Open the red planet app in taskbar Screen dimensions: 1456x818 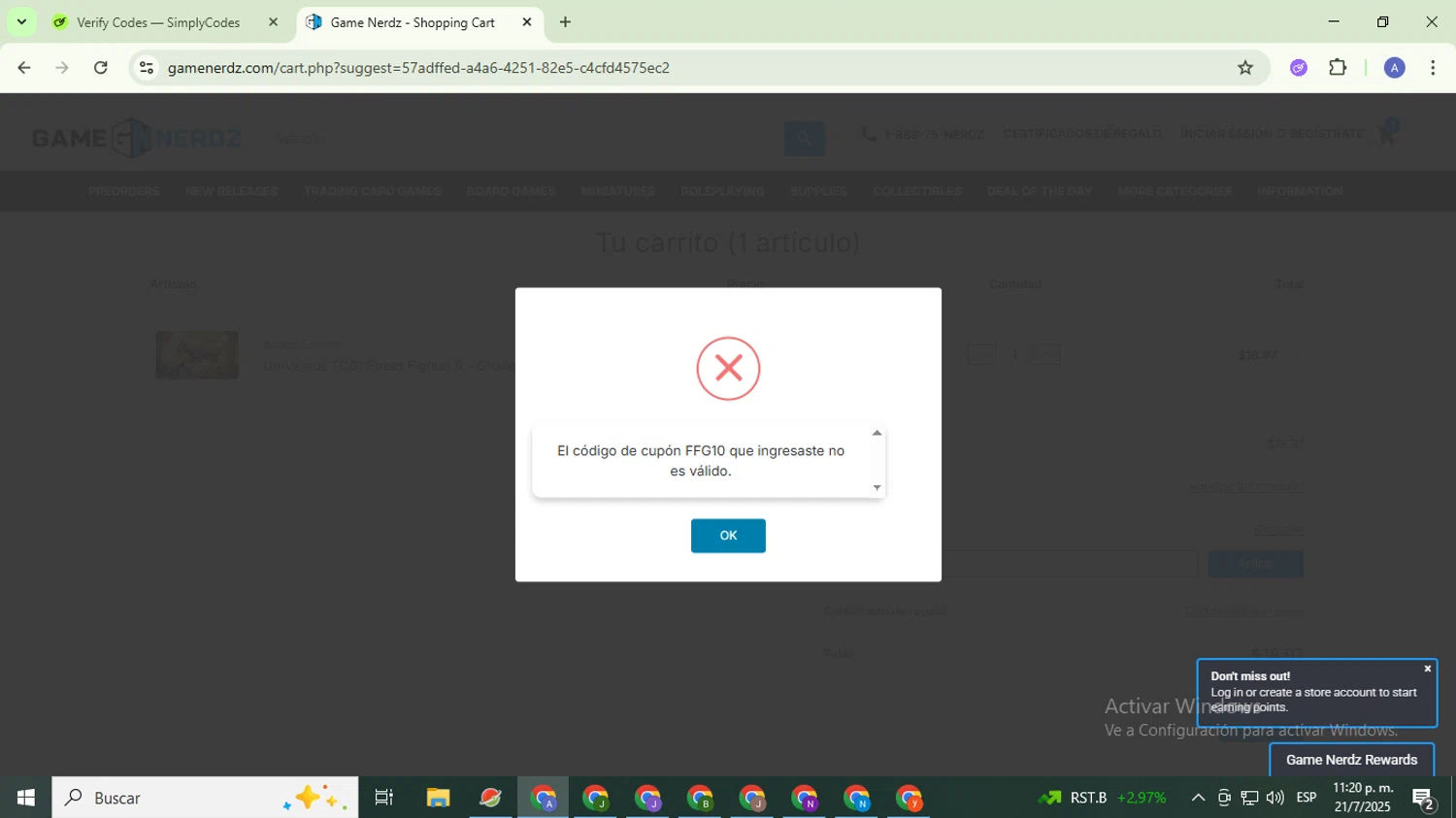tap(490, 798)
